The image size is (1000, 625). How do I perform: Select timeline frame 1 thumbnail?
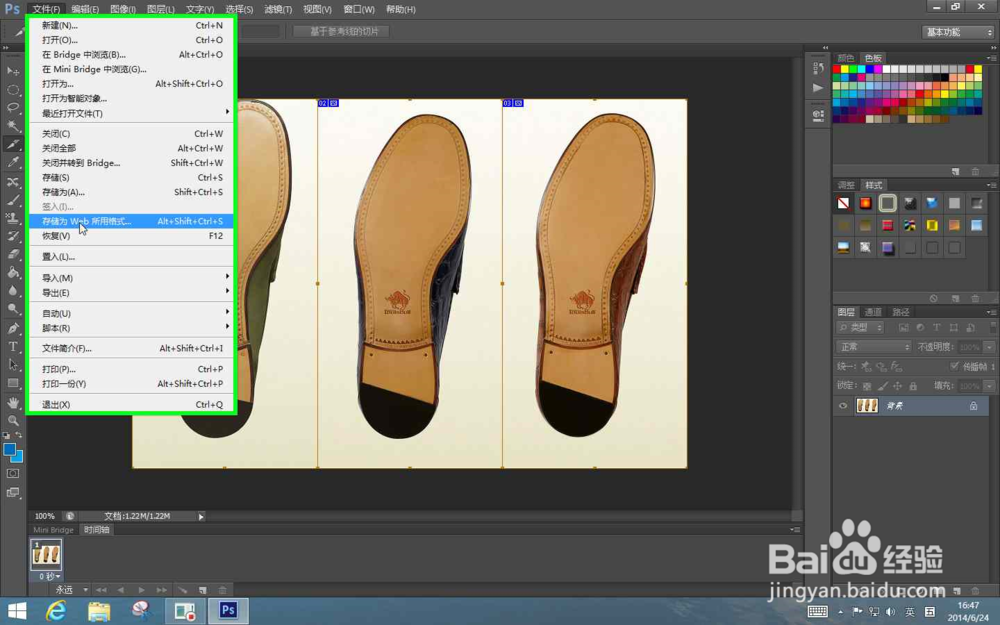pyautogui.click(x=46, y=554)
